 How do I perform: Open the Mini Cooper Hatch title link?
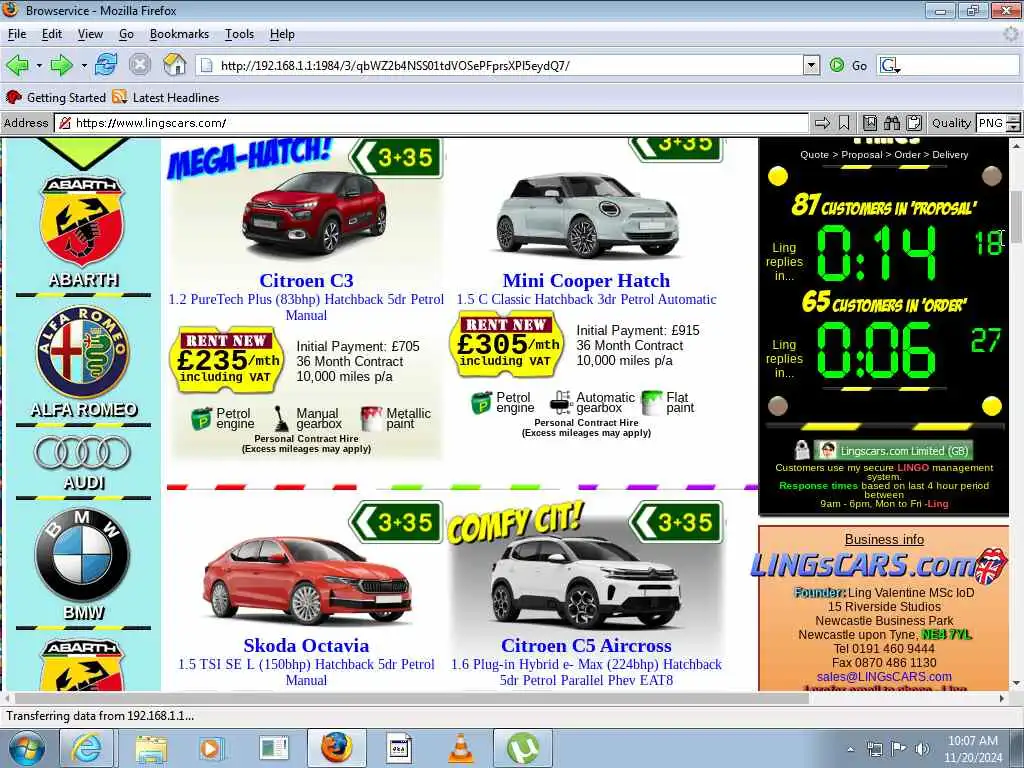(586, 280)
